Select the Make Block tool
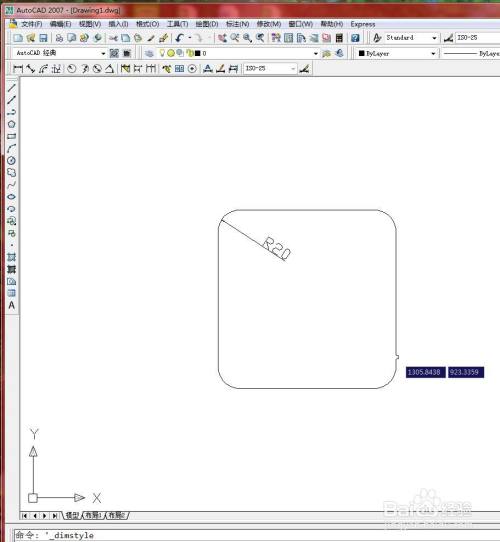Image resolution: width=500 pixels, height=542 pixels. 11,233
